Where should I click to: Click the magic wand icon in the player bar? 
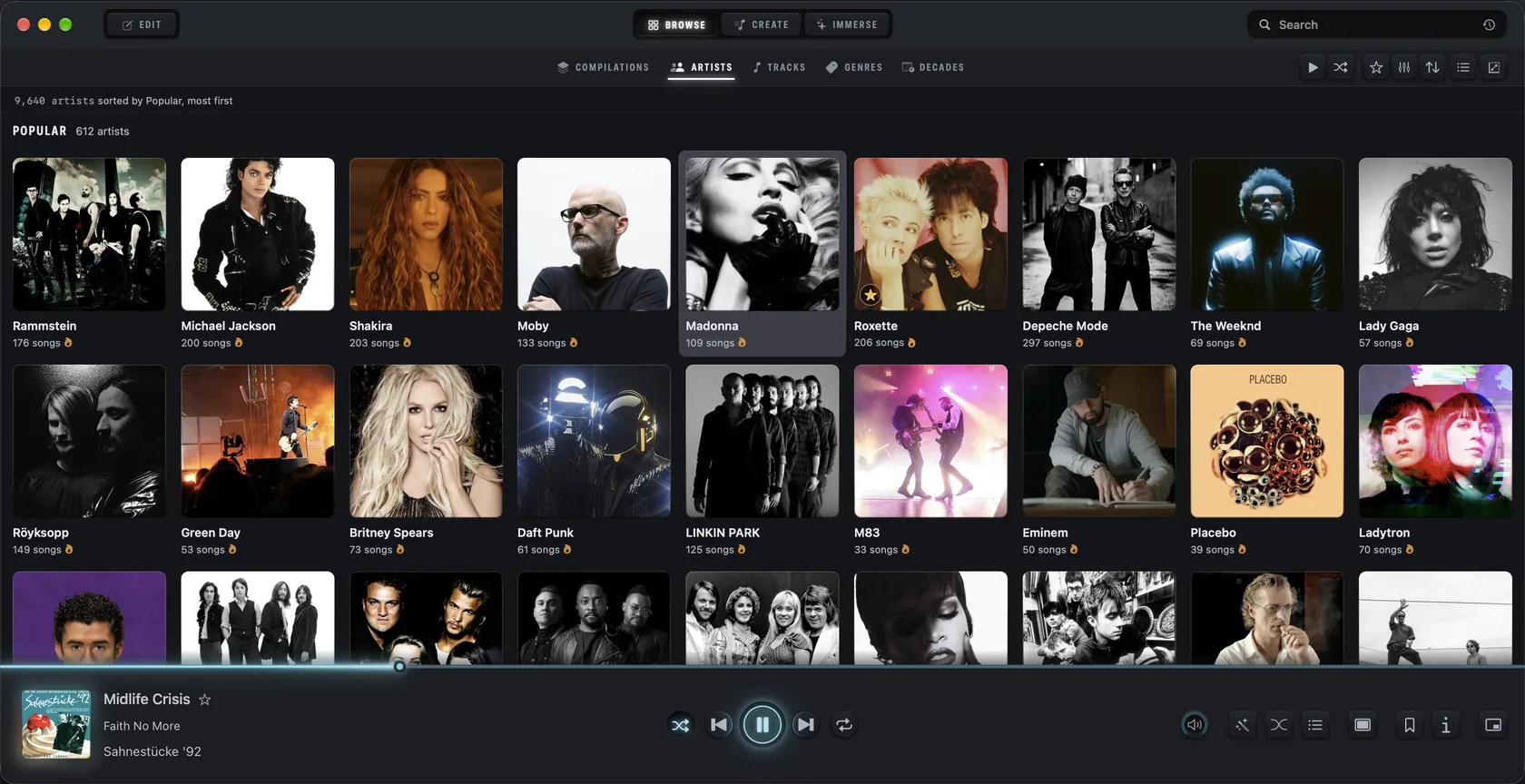[1242, 725]
